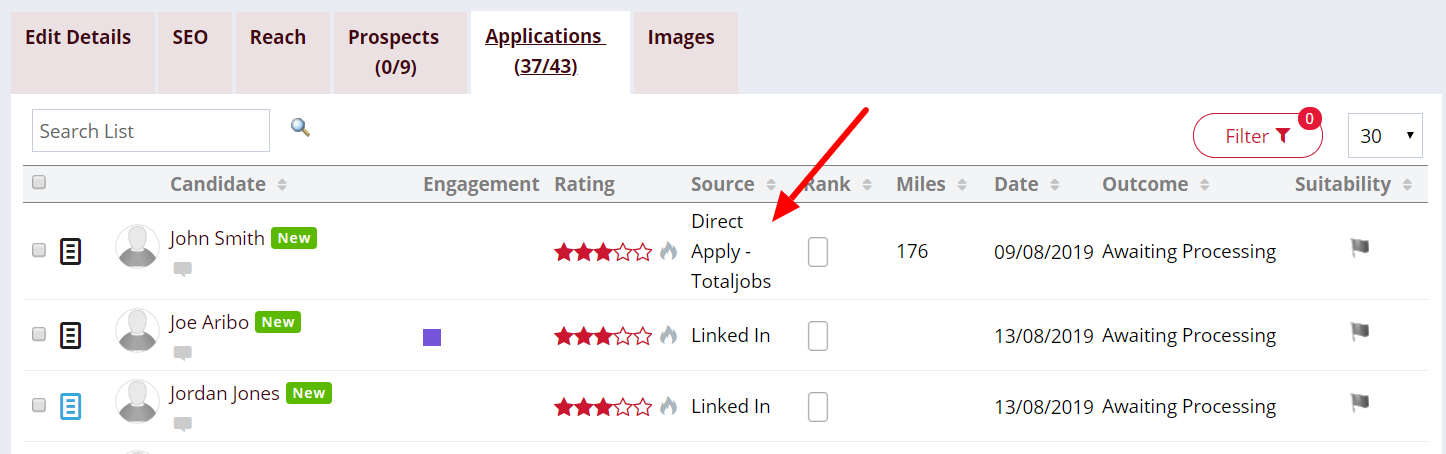Screen dimensions: 1446x454
Task: Open John Smith's application document icon
Action: tap(70, 251)
